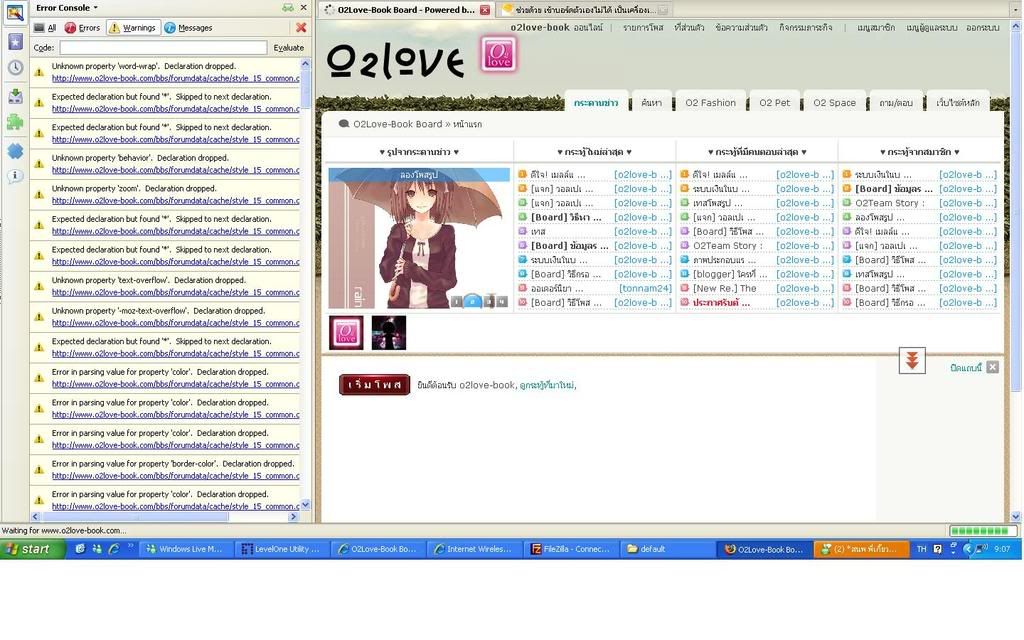Select the Error Console panel icon in sidebar
Image resolution: width=1024 pixels, height=640 pixels.
coord(15,12)
